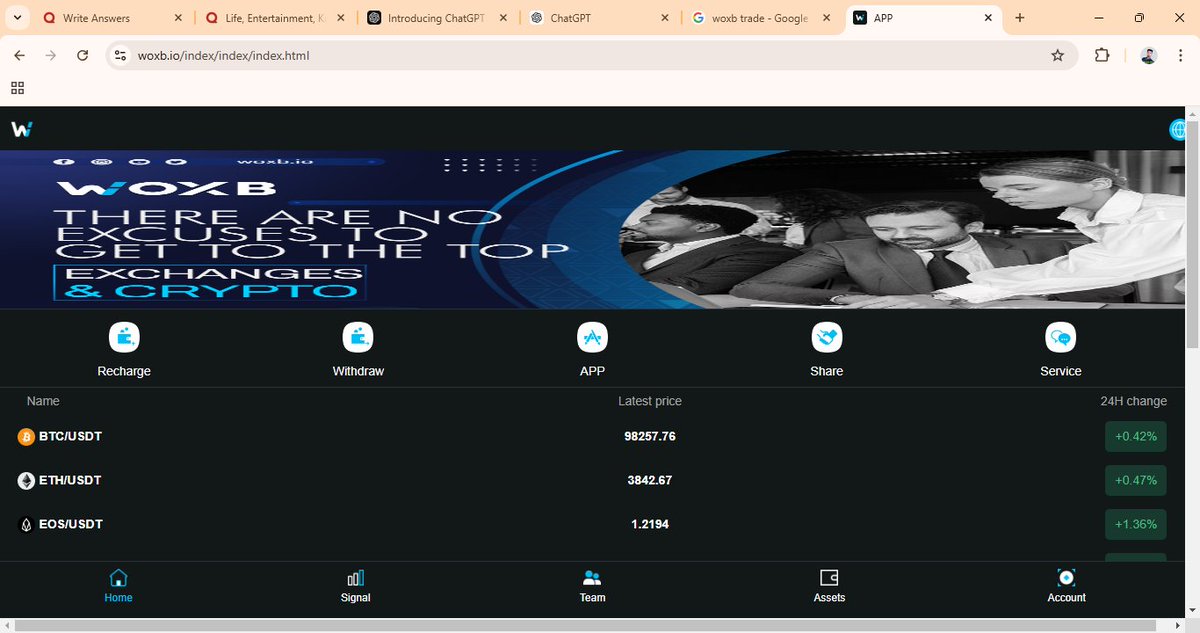Click the ETH/USDT pair name
The width and height of the screenshot is (1200, 633).
tap(70, 481)
